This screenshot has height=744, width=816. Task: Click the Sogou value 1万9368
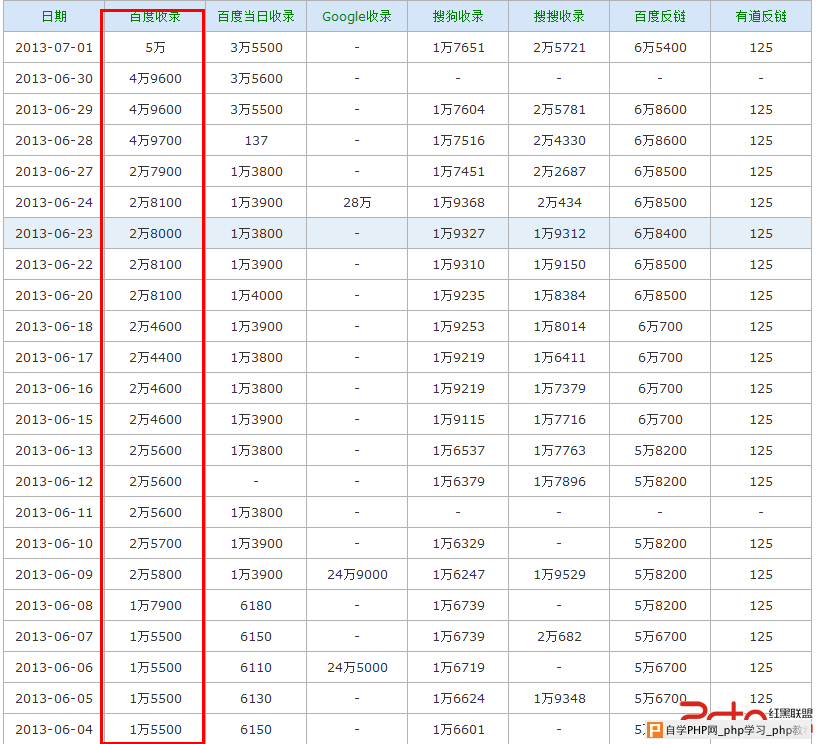point(458,202)
